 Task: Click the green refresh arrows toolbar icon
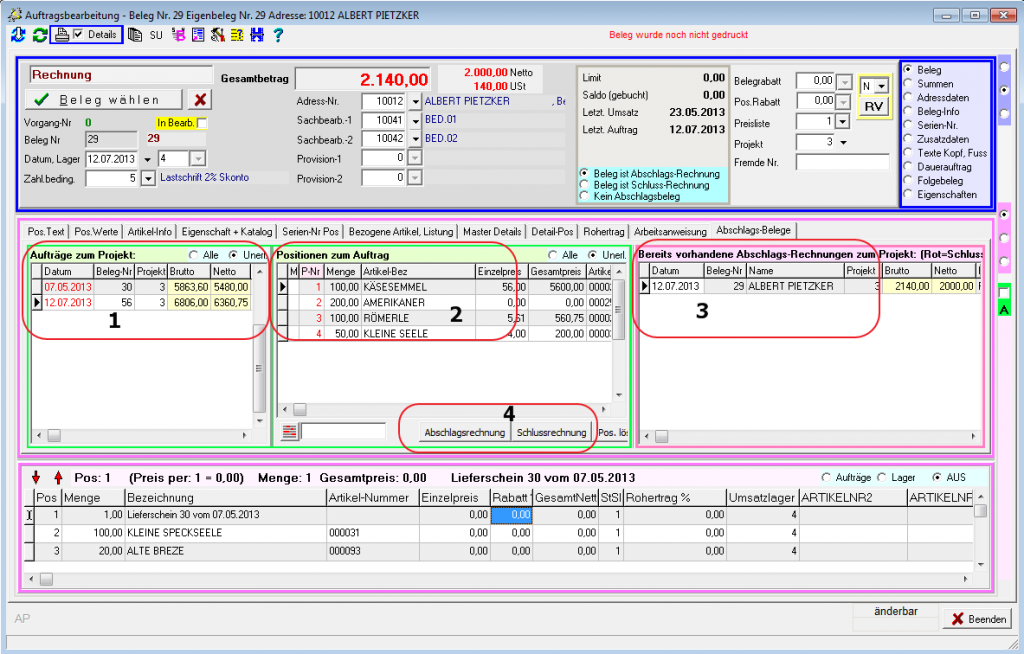point(40,35)
